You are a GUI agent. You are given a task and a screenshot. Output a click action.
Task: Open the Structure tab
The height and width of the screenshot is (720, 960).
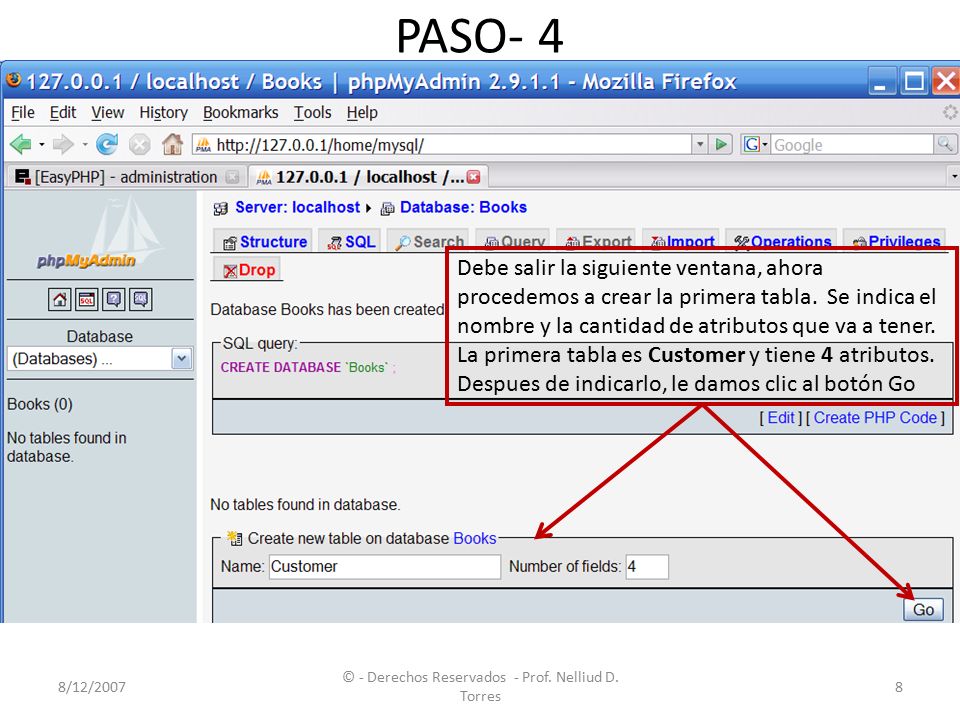click(x=263, y=242)
